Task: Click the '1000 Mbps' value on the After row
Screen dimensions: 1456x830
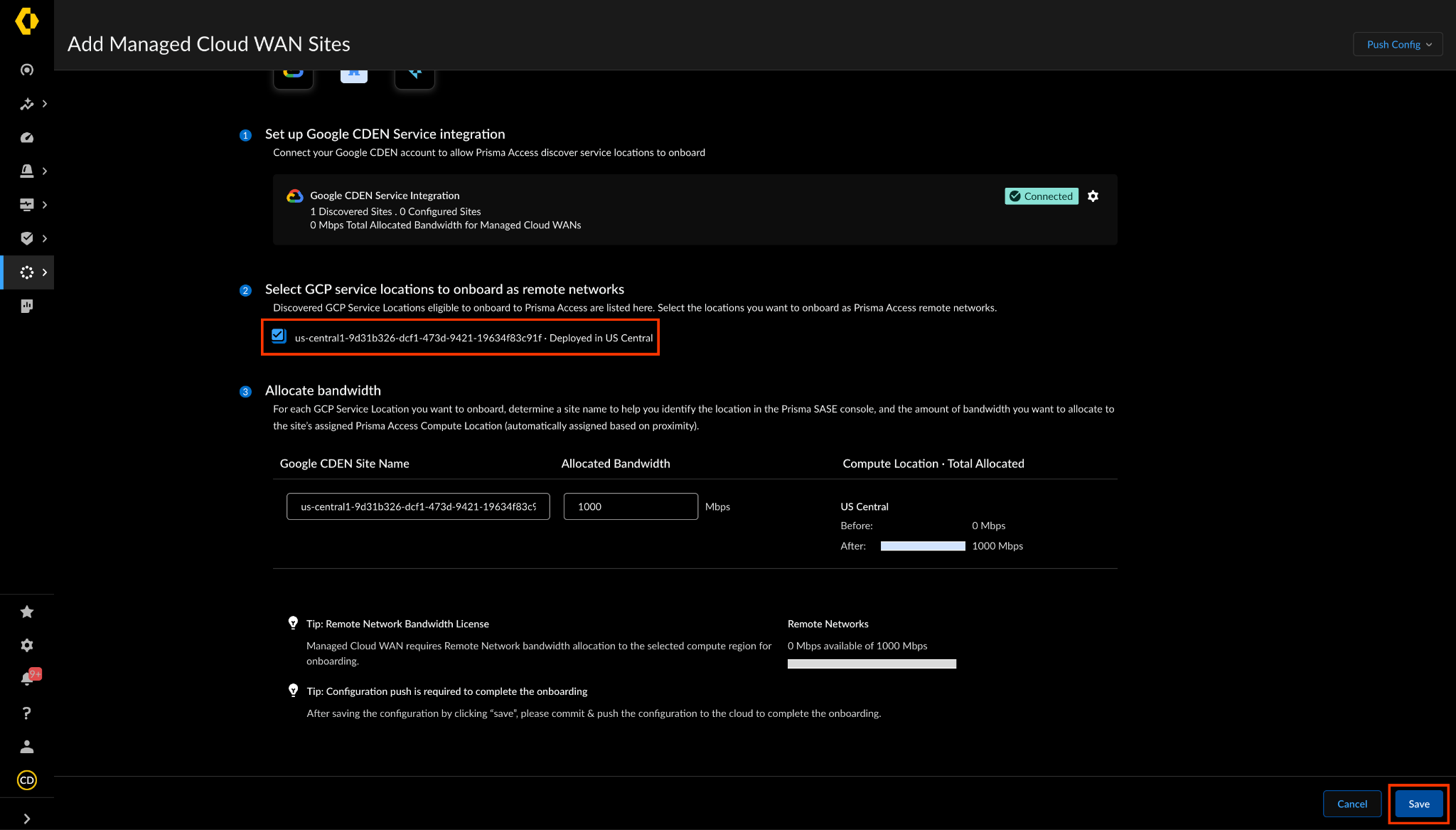Action: [x=997, y=546]
